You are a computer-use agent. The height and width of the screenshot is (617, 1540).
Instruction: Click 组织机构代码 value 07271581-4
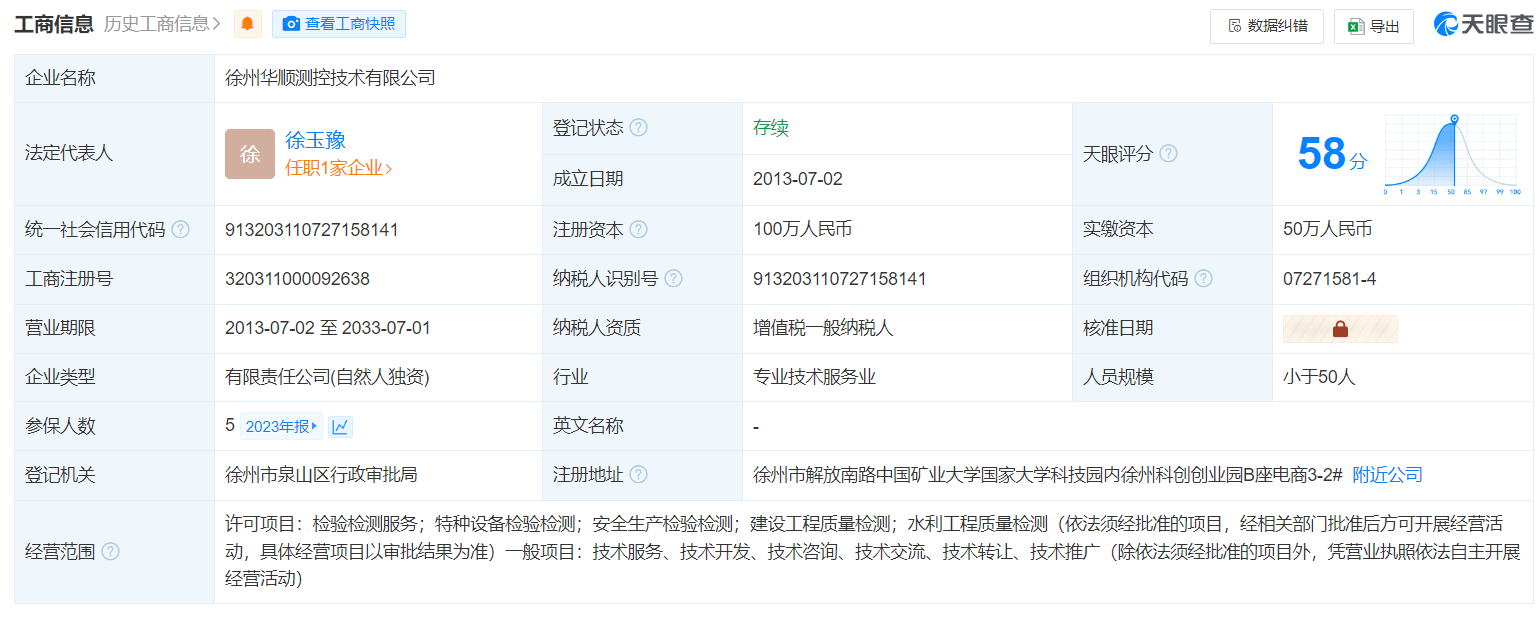click(x=1329, y=279)
